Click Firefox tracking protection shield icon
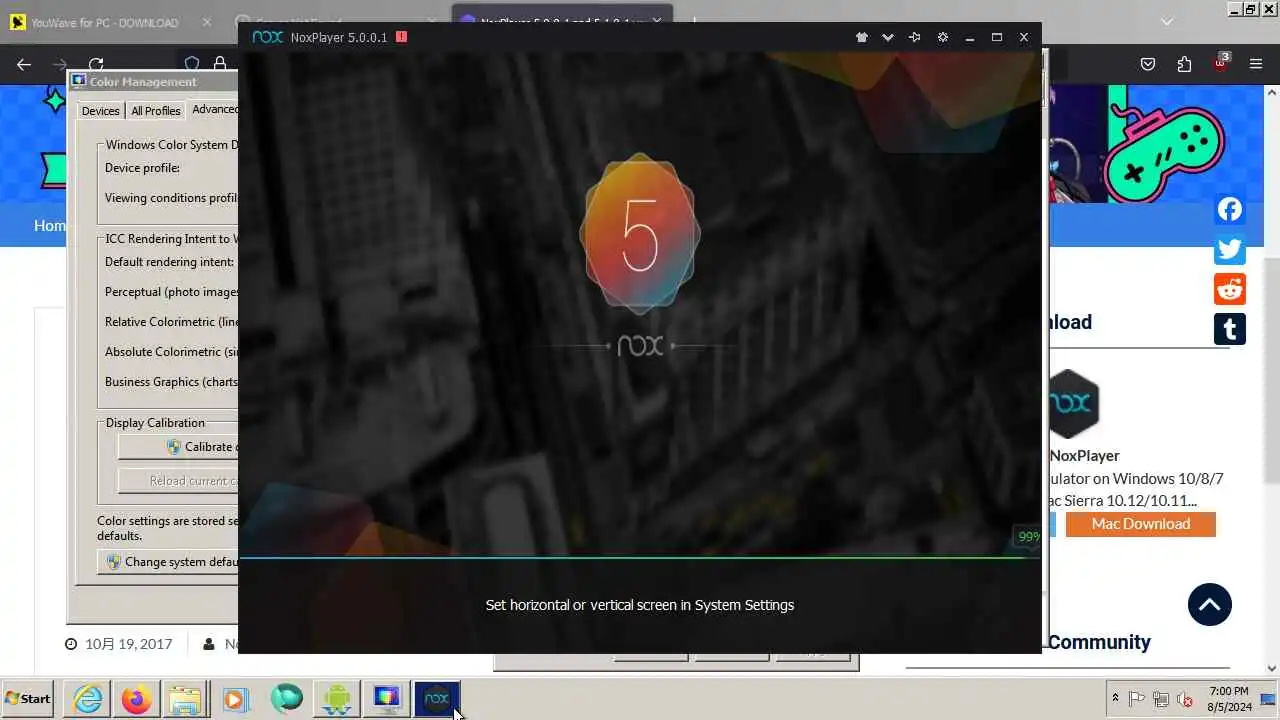Viewport: 1280px width, 720px height. coord(192,64)
